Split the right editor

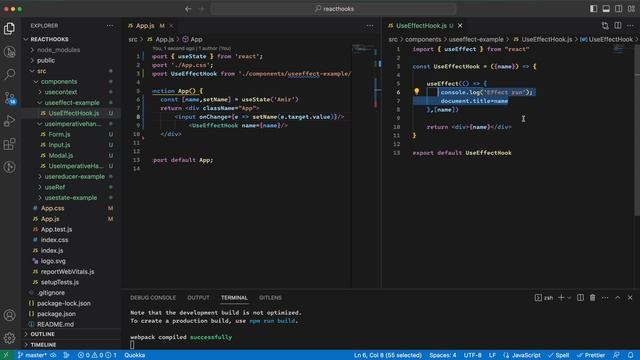(618, 26)
